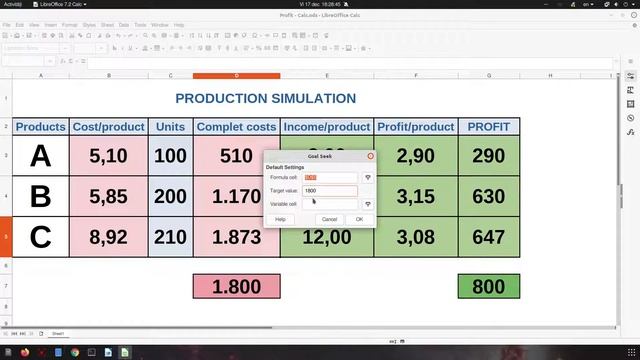Screen dimensions: 640x360
Task: Focus the Variable cell input field
Action: click(330, 204)
